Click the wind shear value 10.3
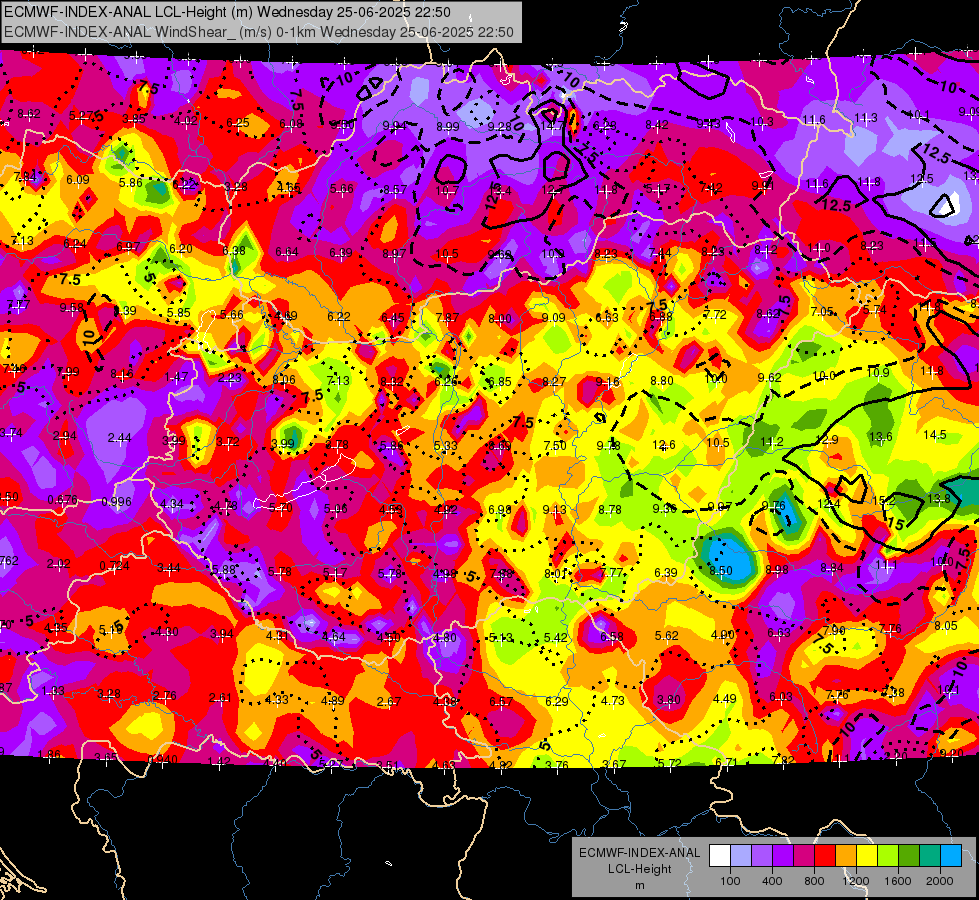The width and height of the screenshot is (979, 900). 762,122
